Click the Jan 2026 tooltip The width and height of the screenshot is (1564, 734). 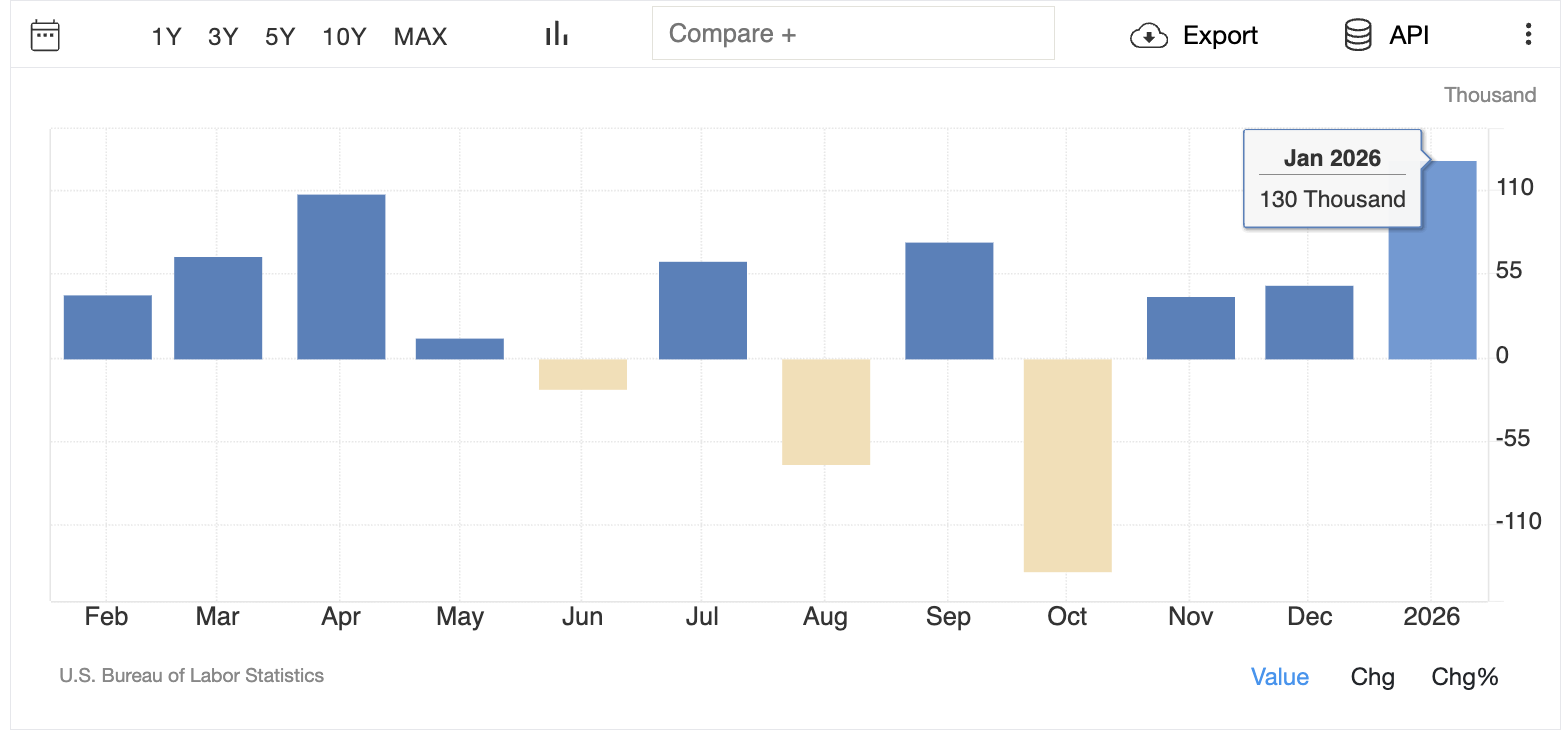tap(1332, 178)
